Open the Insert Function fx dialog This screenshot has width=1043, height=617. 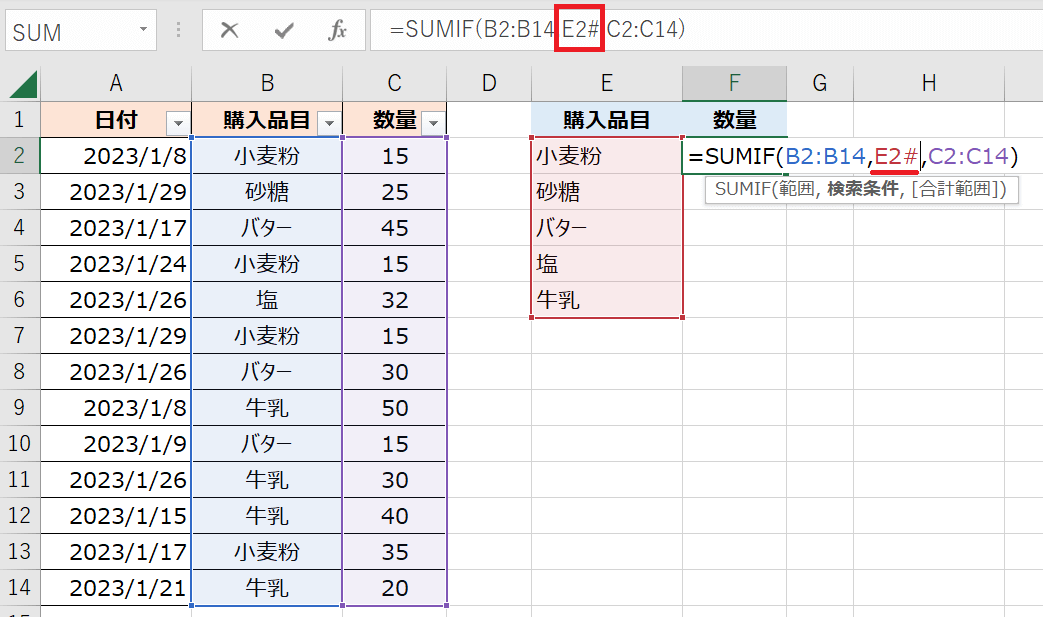(338, 31)
